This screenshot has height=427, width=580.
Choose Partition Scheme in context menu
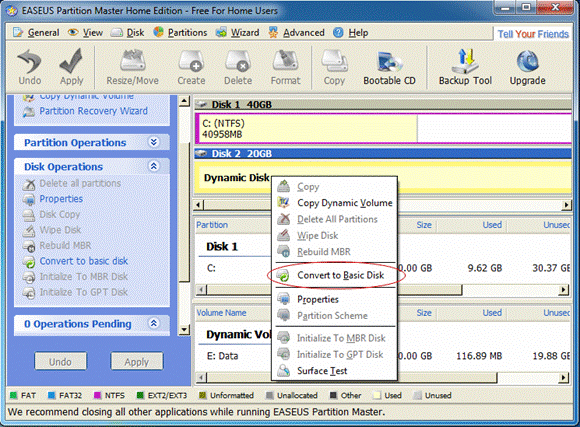pyautogui.click(x=335, y=316)
